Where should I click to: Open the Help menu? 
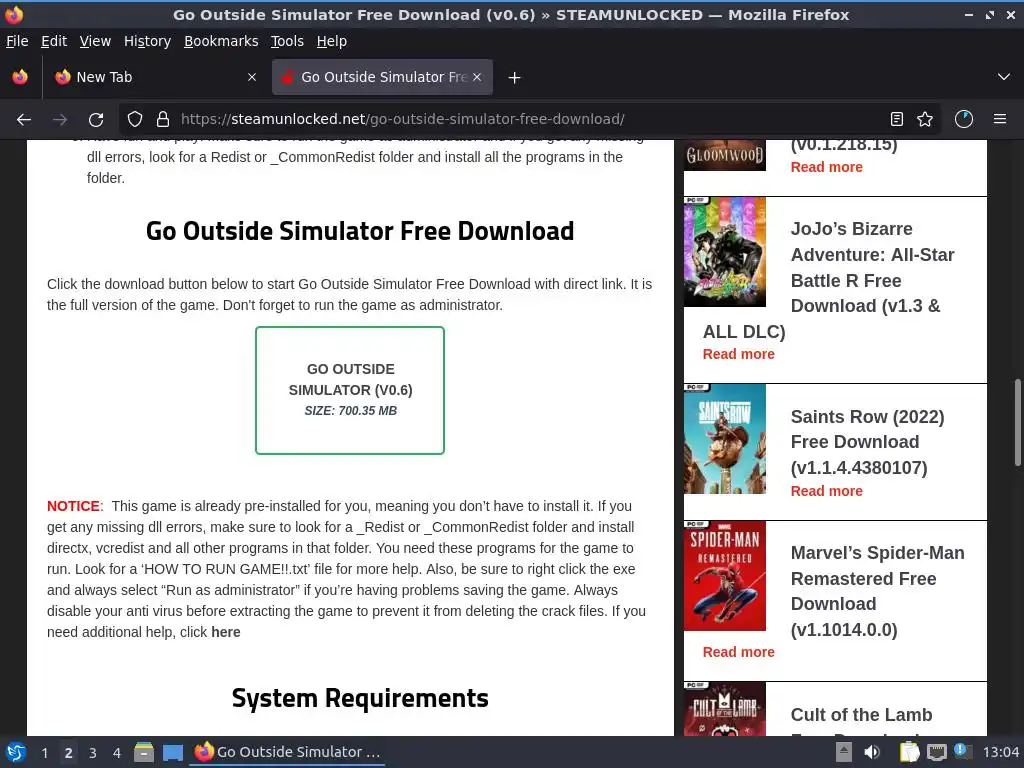[x=332, y=41]
